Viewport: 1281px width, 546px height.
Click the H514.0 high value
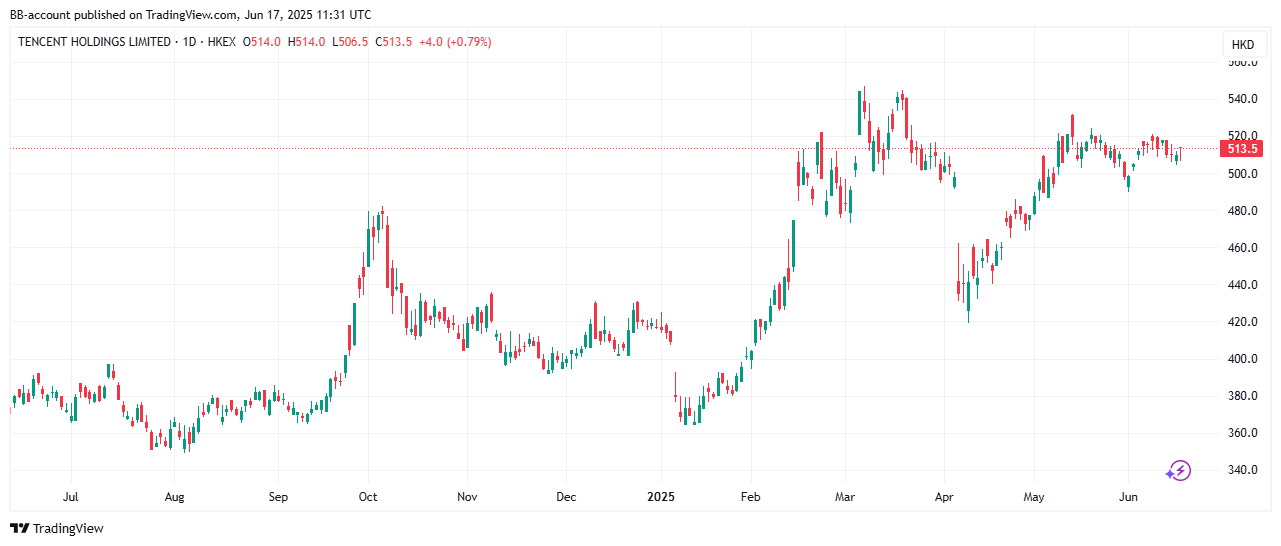(x=306, y=42)
